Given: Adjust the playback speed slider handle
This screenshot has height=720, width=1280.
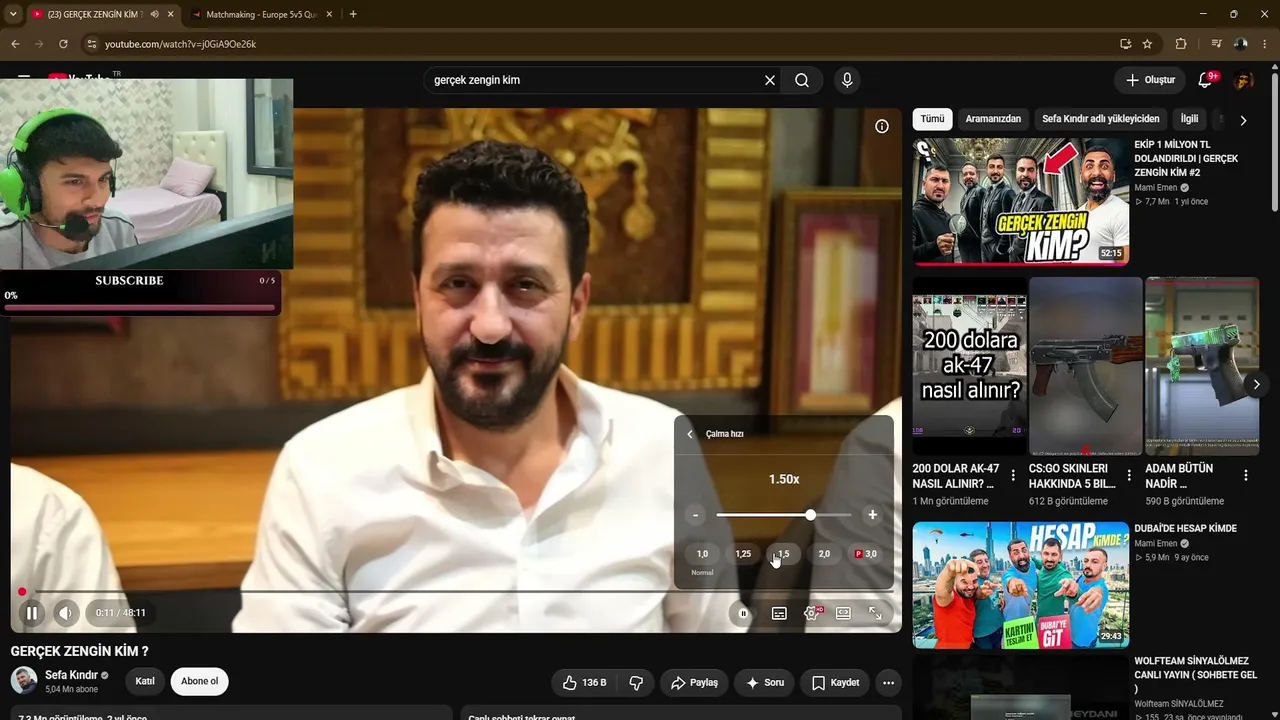Looking at the screenshot, I should [x=810, y=515].
